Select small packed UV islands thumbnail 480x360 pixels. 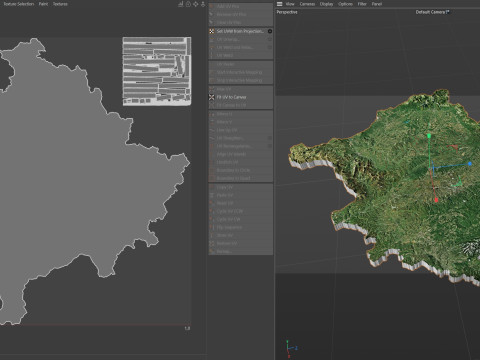pyautogui.click(x=157, y=71)
